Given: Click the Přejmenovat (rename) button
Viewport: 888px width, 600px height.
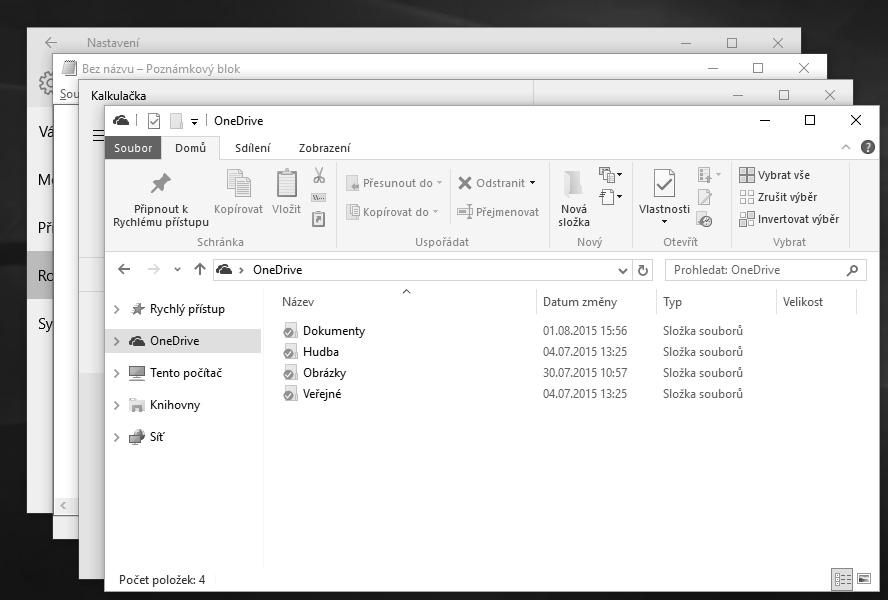Looking at the screenshot, I should pyautogui.click(x=498, y=212).
